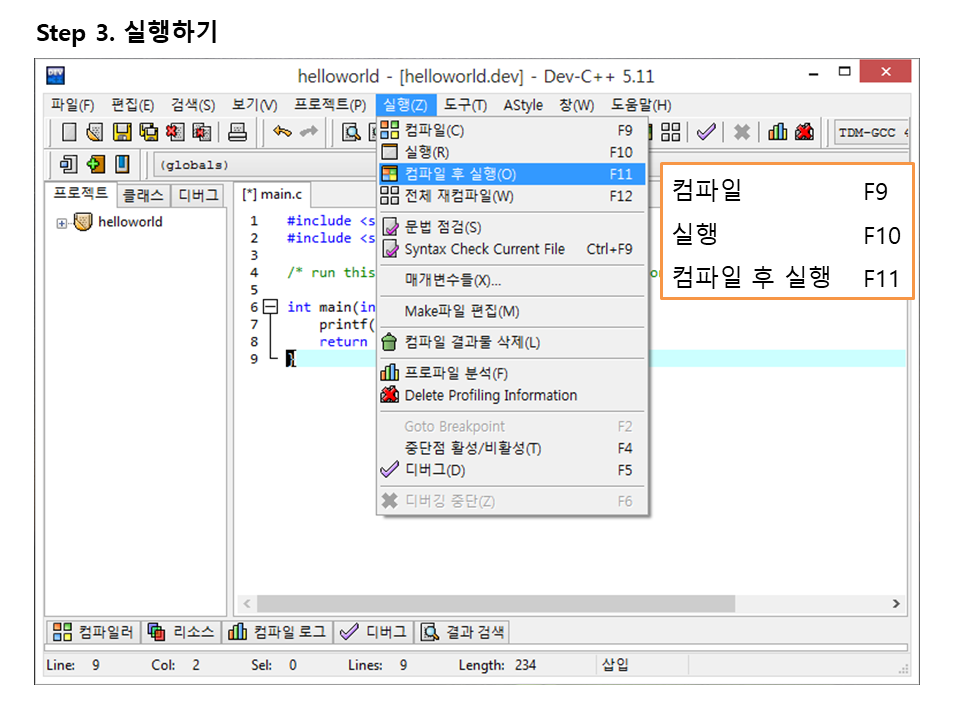Viewport: 960px width, 720px height.
Task: Close the open 실행(Z) menu header
Action: (x=406, y=105)
